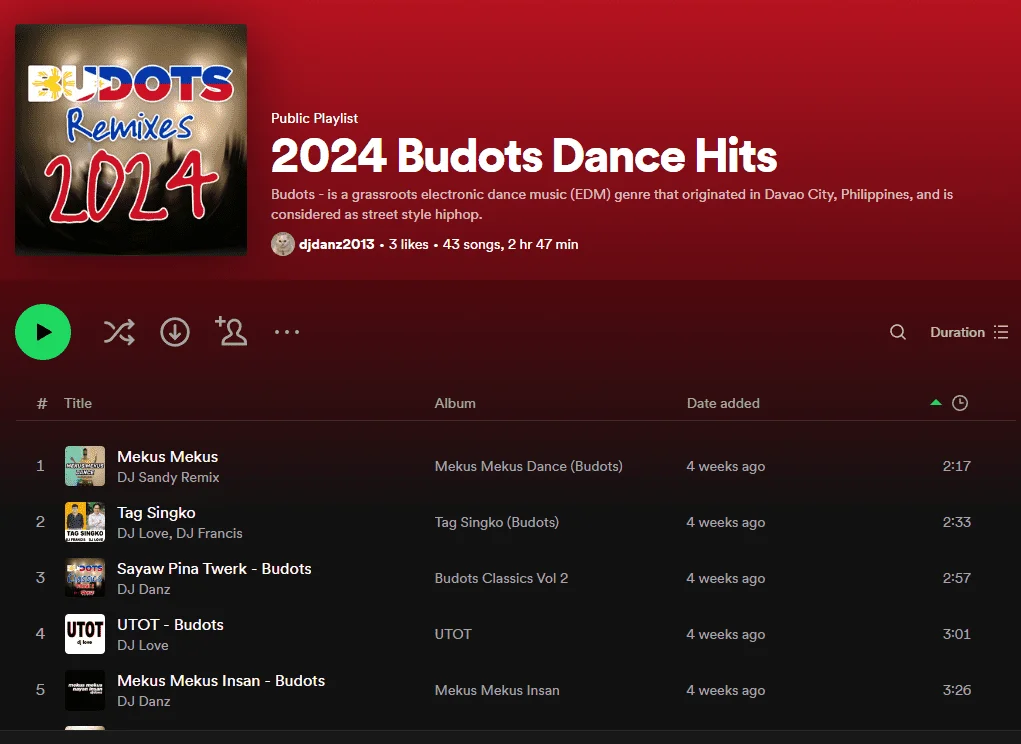Open album Budots Classics Vol 2
The width and height of the screenshot is (1021, 744).
(501, 578)
